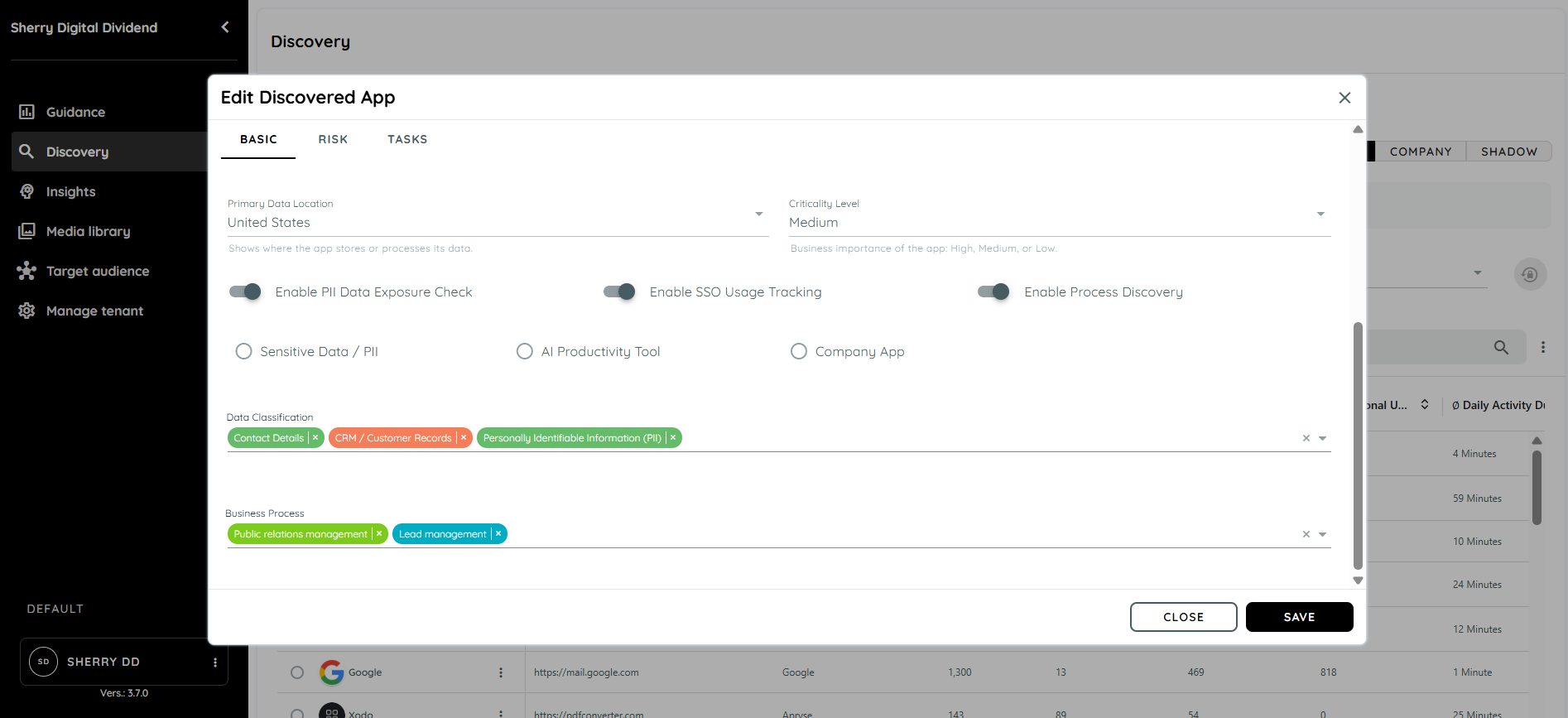Open Media library icon in sidebar

click(26, 231)
